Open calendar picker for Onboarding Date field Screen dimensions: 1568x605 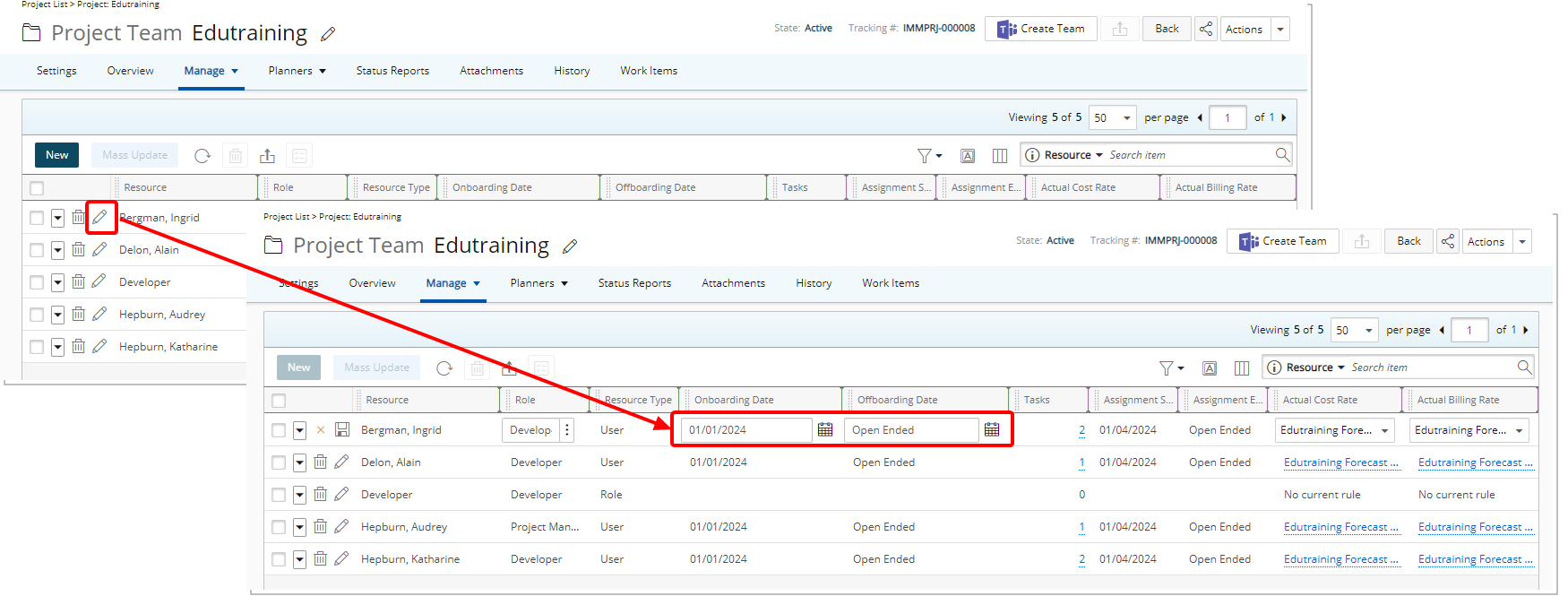(825, 430)
